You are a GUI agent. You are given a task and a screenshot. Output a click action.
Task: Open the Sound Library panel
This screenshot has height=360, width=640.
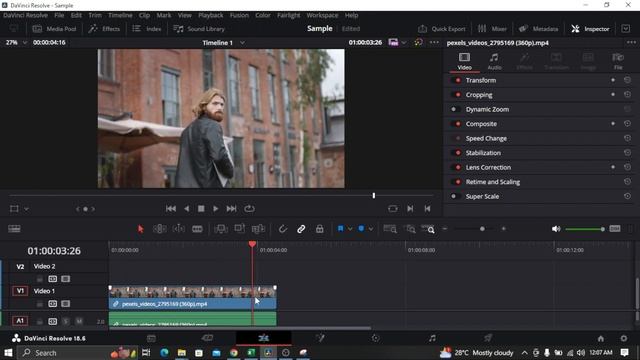pos(199,29)
